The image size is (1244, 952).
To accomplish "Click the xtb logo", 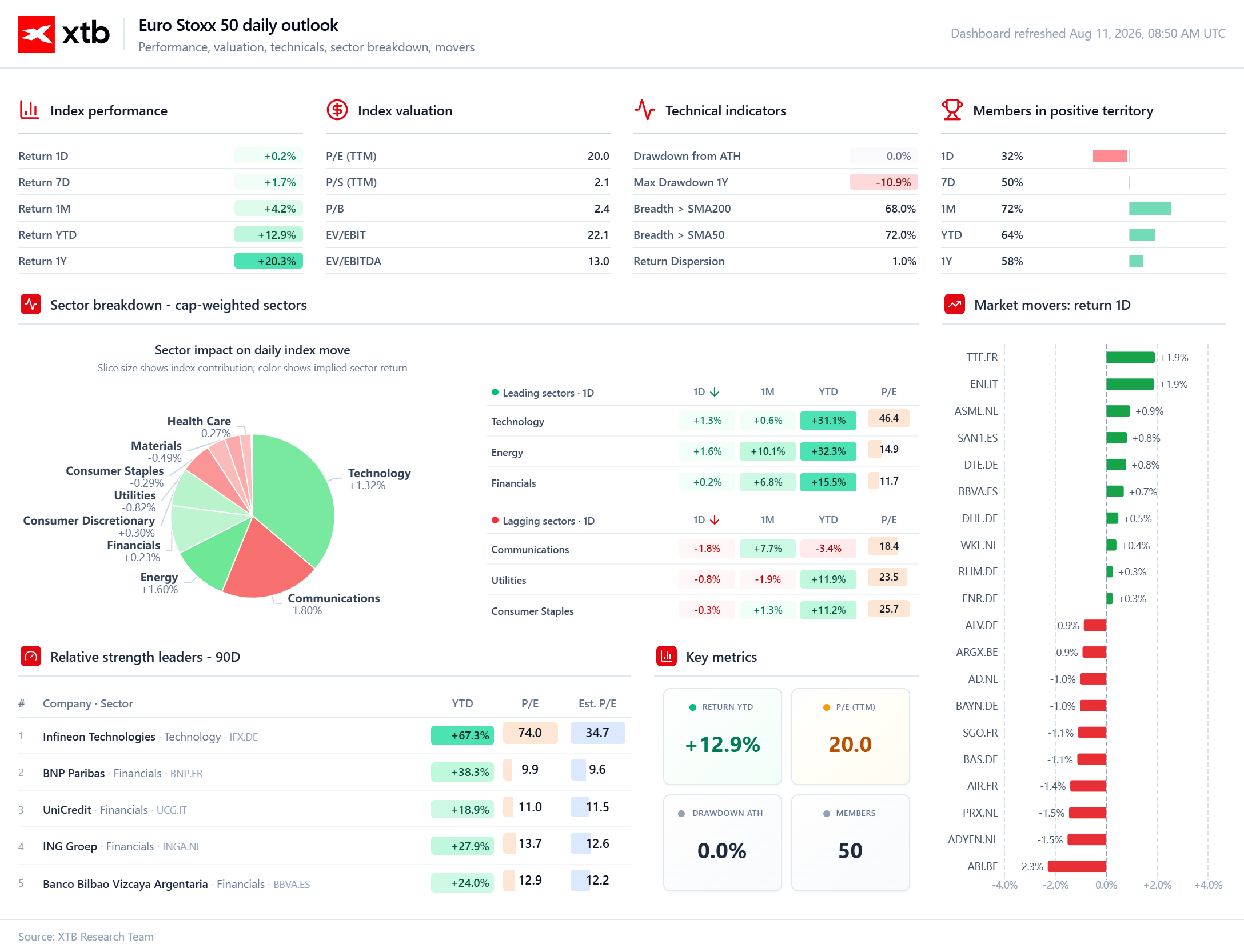I will (64, 34).
